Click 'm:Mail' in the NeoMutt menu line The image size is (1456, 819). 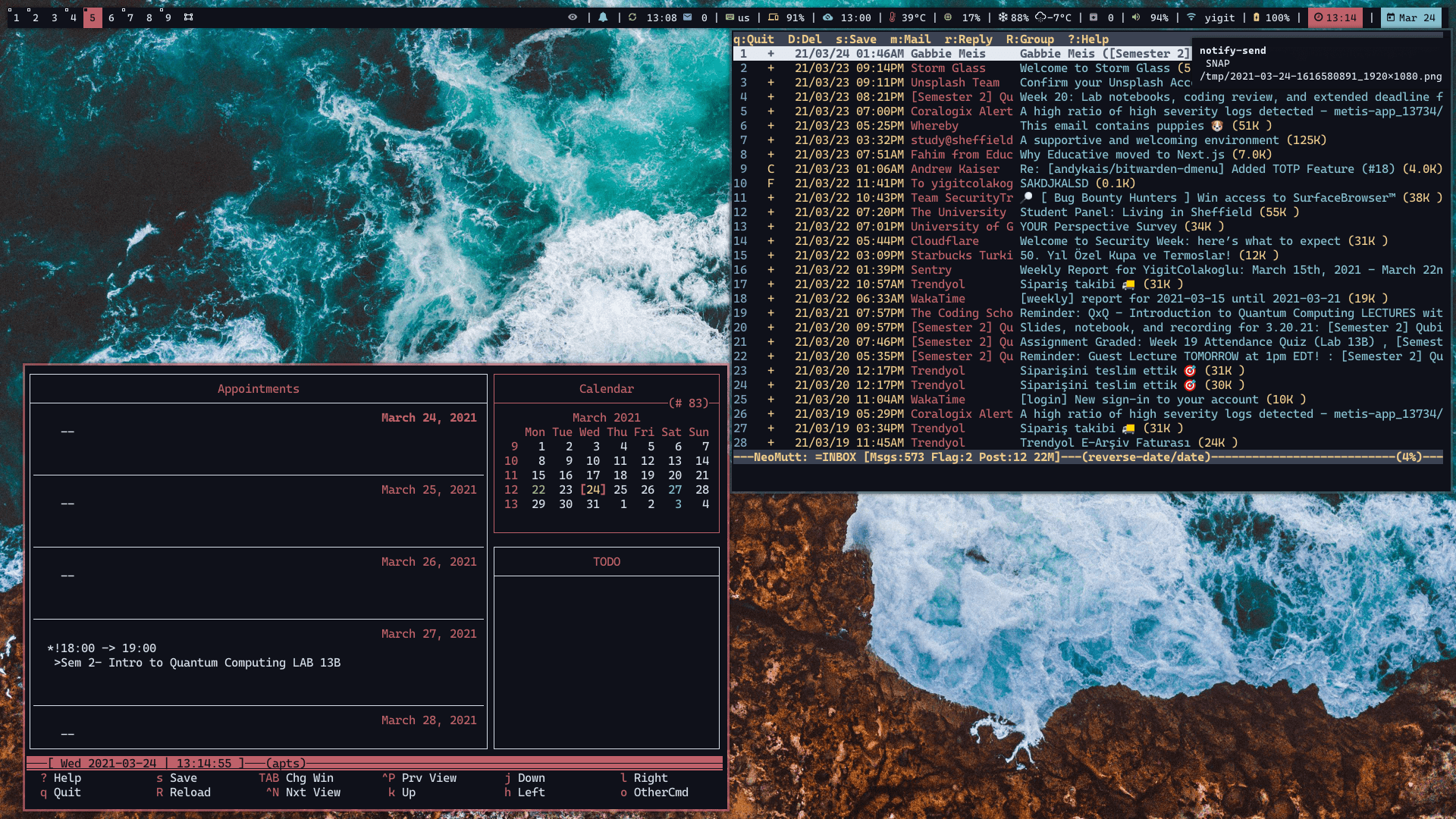(911, 39)
